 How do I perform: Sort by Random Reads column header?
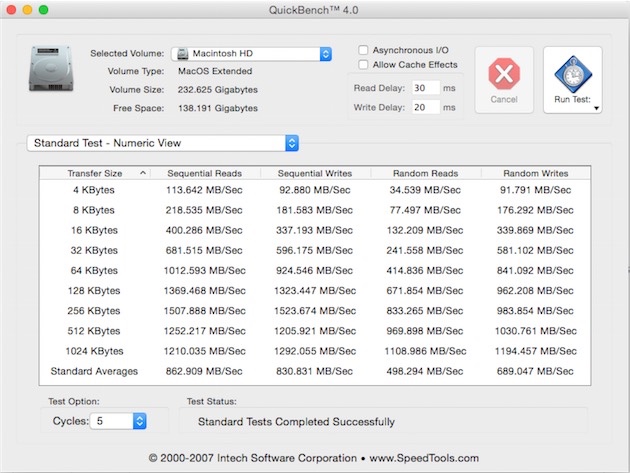pyautogui.click(x=425, y=173)
